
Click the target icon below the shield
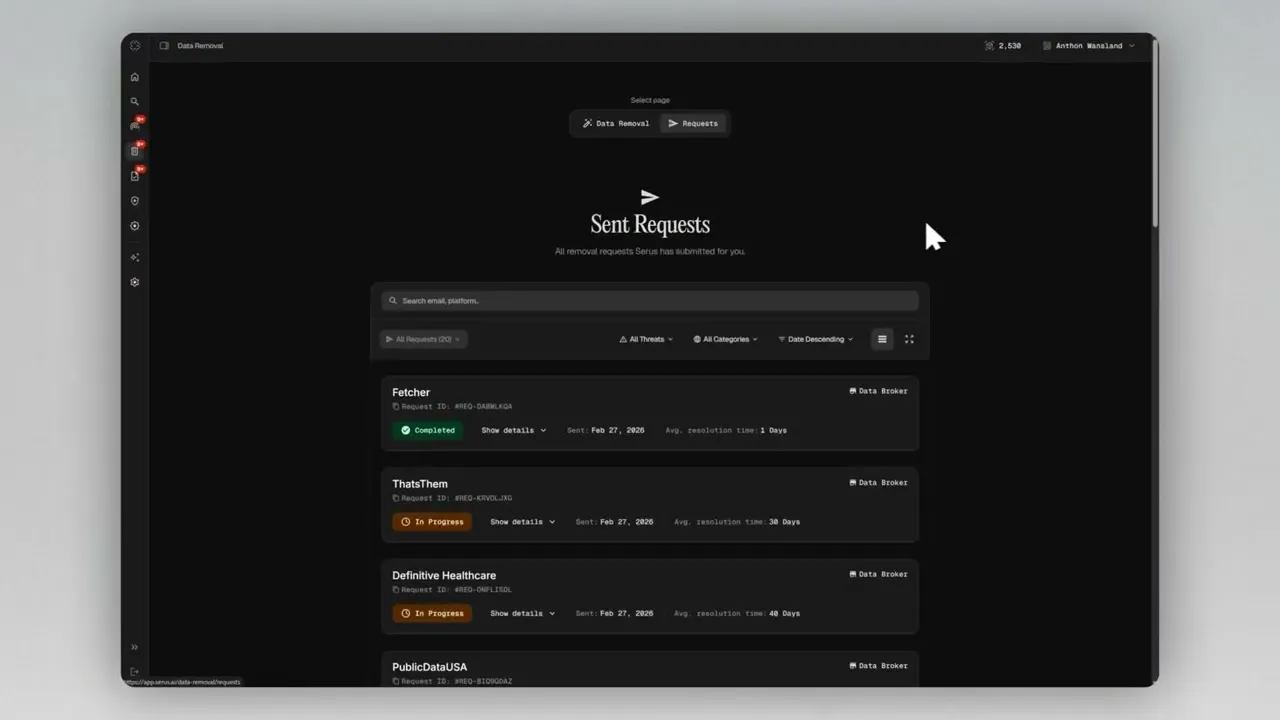[135, 226]
